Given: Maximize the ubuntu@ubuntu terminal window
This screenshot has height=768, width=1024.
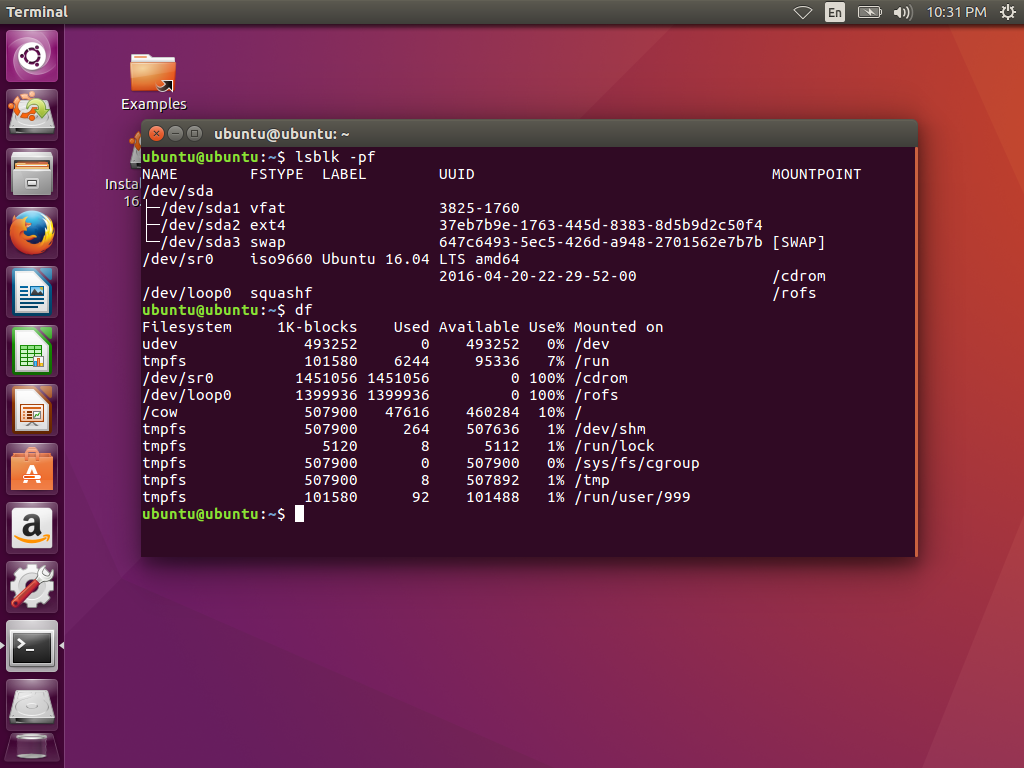Looking at the screenshot, I should click(x=194, y=134).
